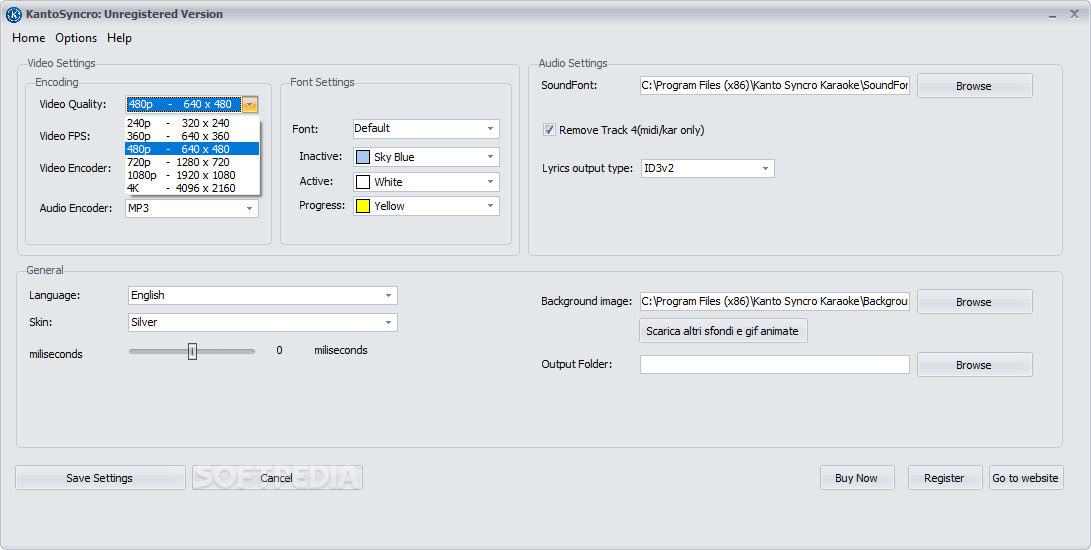
Task: Select 720p - 1280 x 720 quality option
Action: click(192, 162)
